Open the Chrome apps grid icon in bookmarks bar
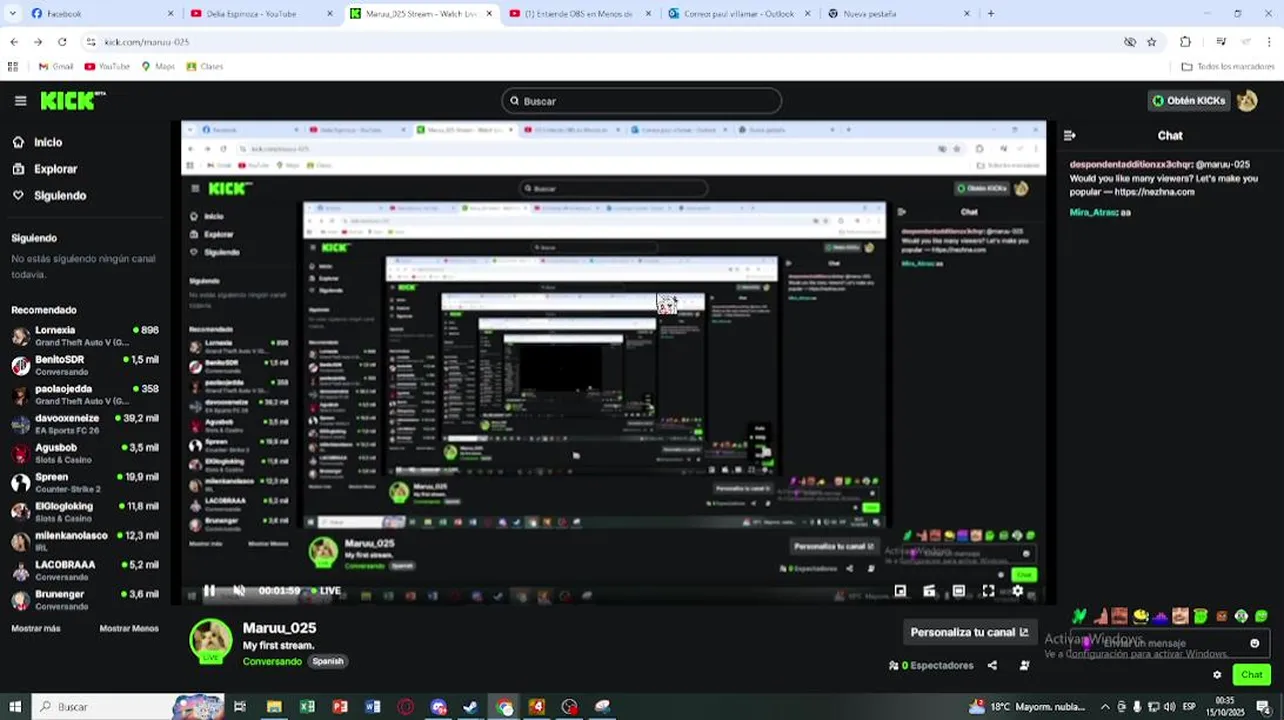Screen dimensions: 1284x720 13,67
